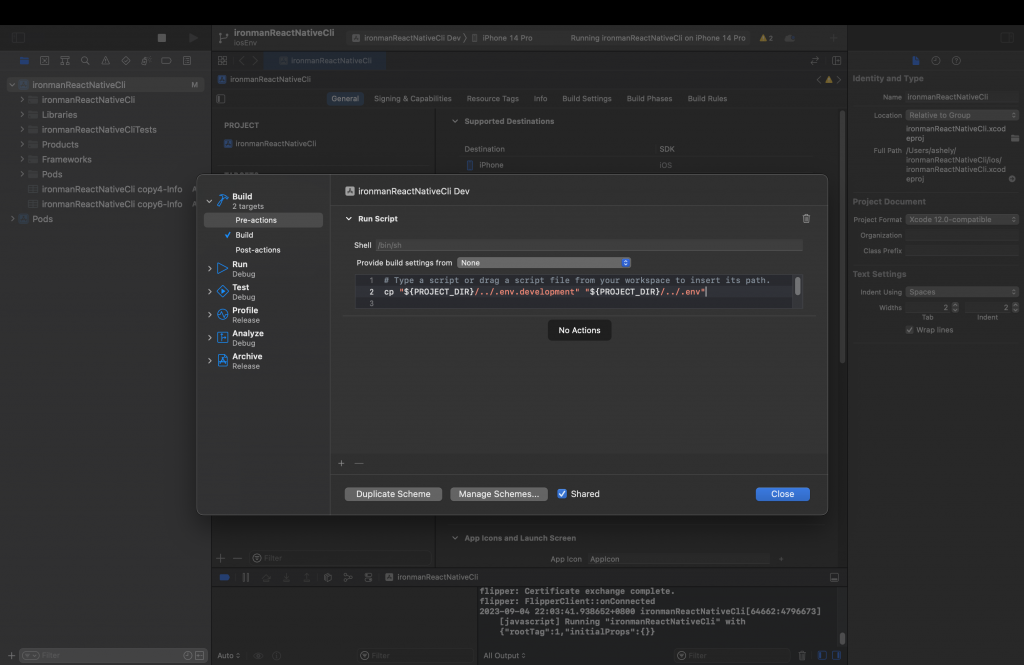This screenshot has height=665, width=1024.
Task: Expand the Profile Release scheme section
Action: (210, 314)
